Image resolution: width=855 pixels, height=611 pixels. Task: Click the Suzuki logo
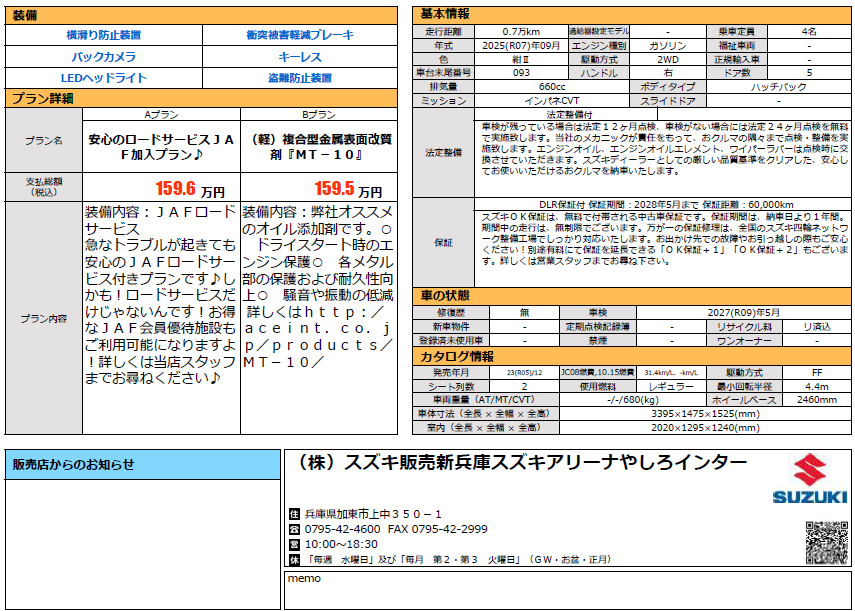tap(810, 478)
